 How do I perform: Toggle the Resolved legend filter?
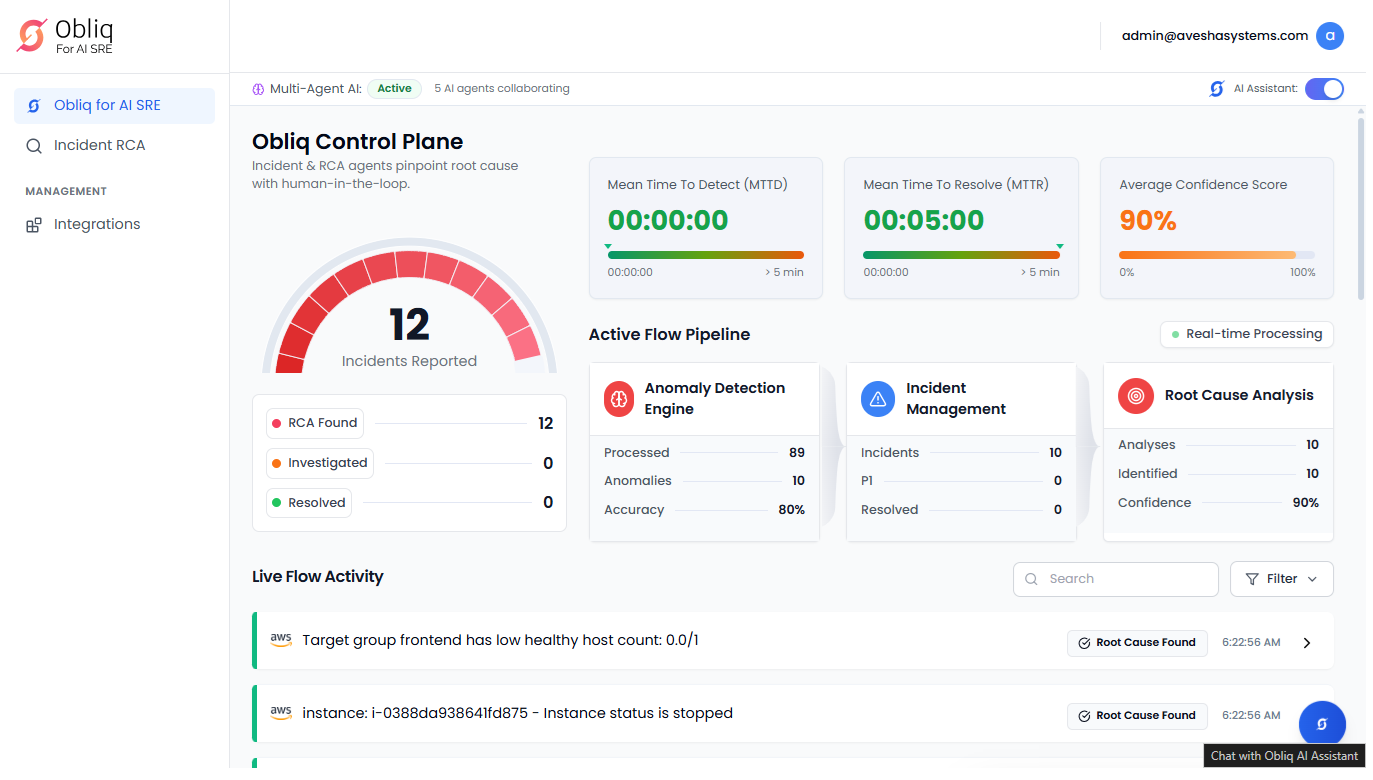click(308, 503)
